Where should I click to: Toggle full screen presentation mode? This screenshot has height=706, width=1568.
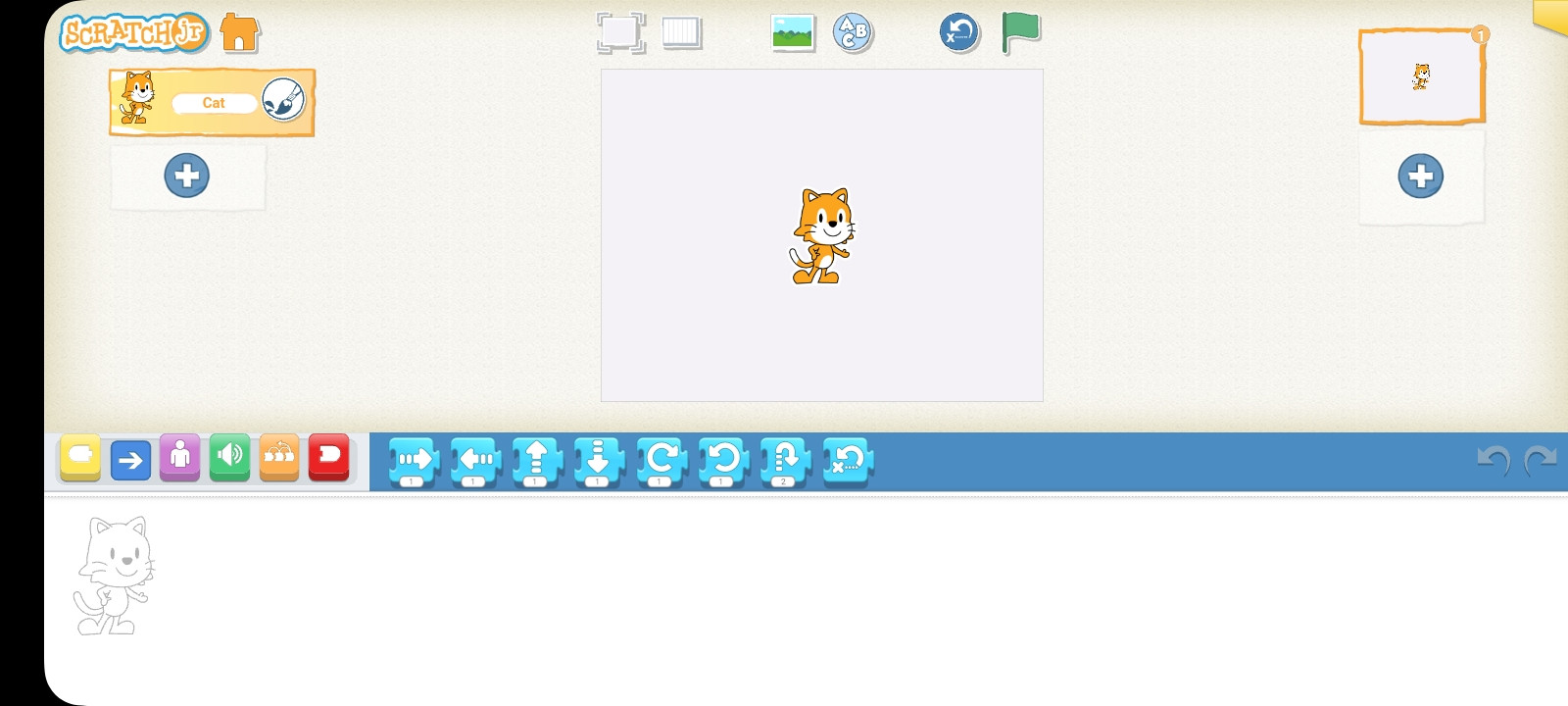tap(621, 32)
